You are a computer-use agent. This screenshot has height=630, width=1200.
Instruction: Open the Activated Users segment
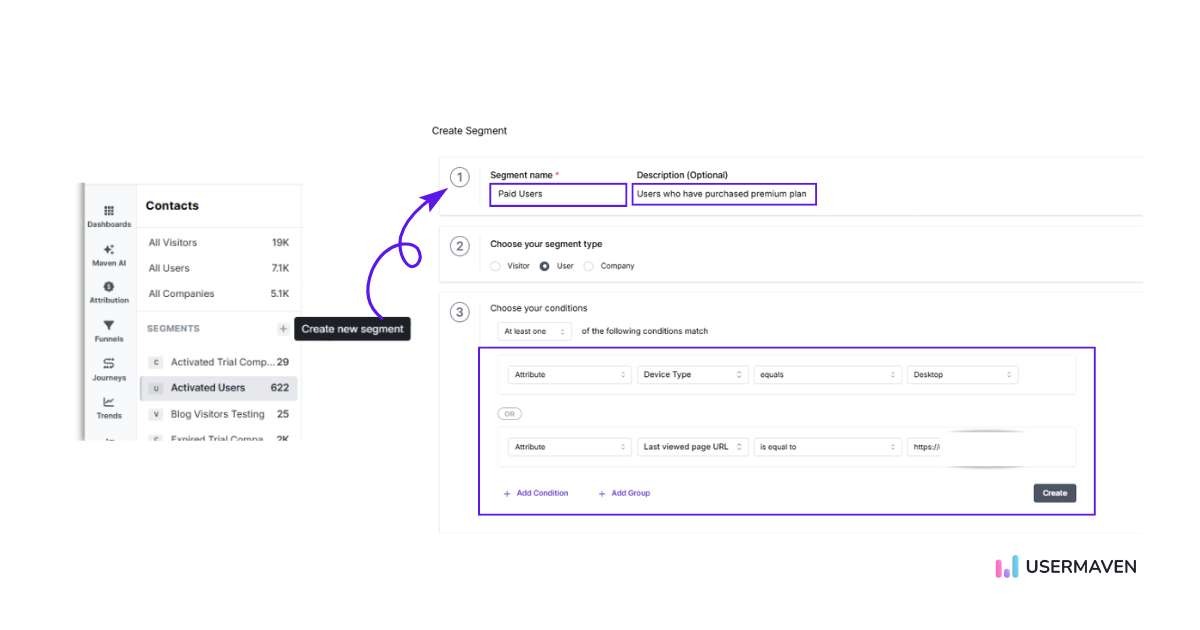point(208,388)
